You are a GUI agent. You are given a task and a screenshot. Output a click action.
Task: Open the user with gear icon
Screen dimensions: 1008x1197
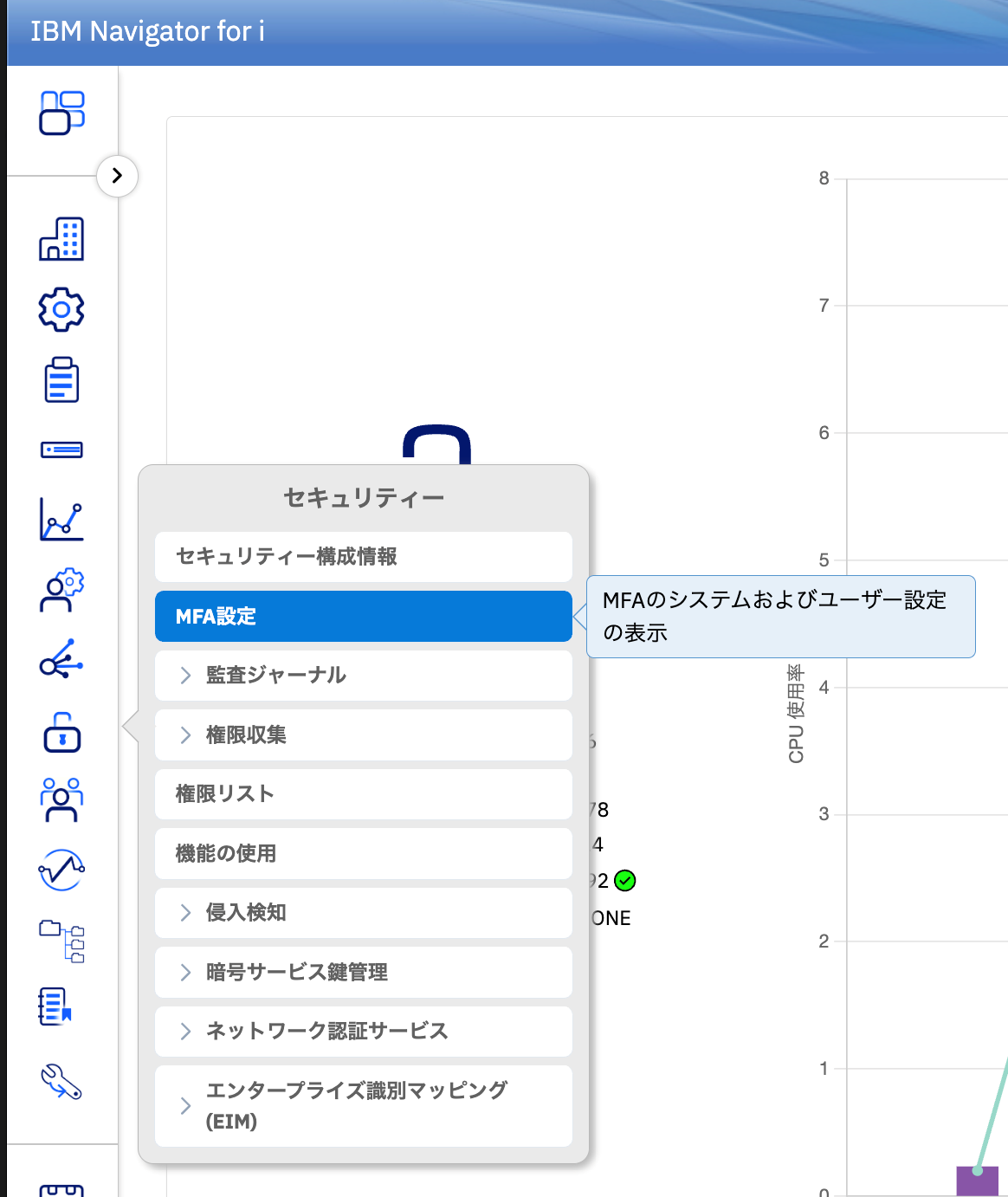tap(61, 591)
